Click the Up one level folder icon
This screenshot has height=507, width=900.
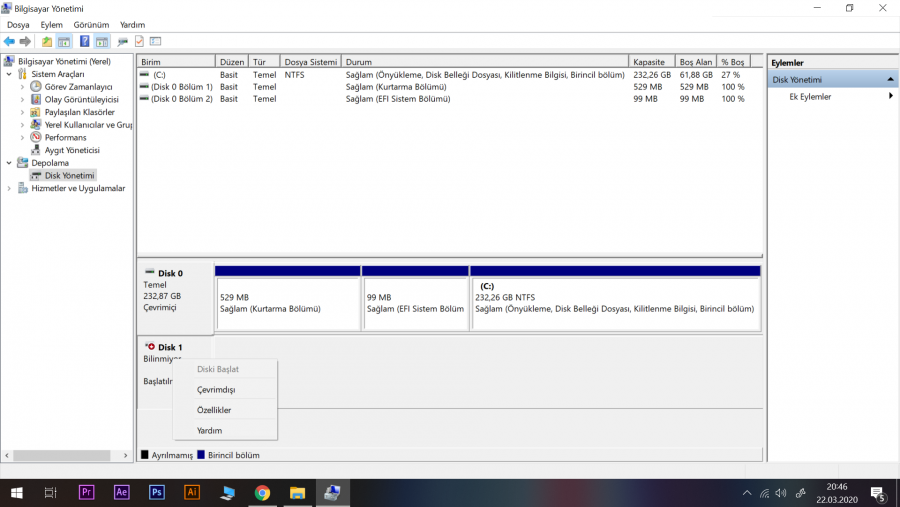click(x=46, y=41)
